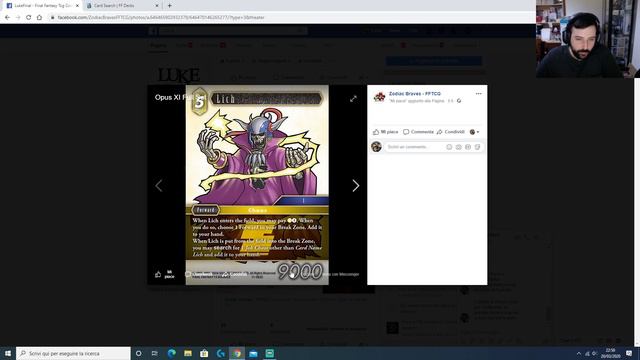Add a sticker to the comment
The width and height of the screenshot is (640, 360).
[x=477, y=147]
